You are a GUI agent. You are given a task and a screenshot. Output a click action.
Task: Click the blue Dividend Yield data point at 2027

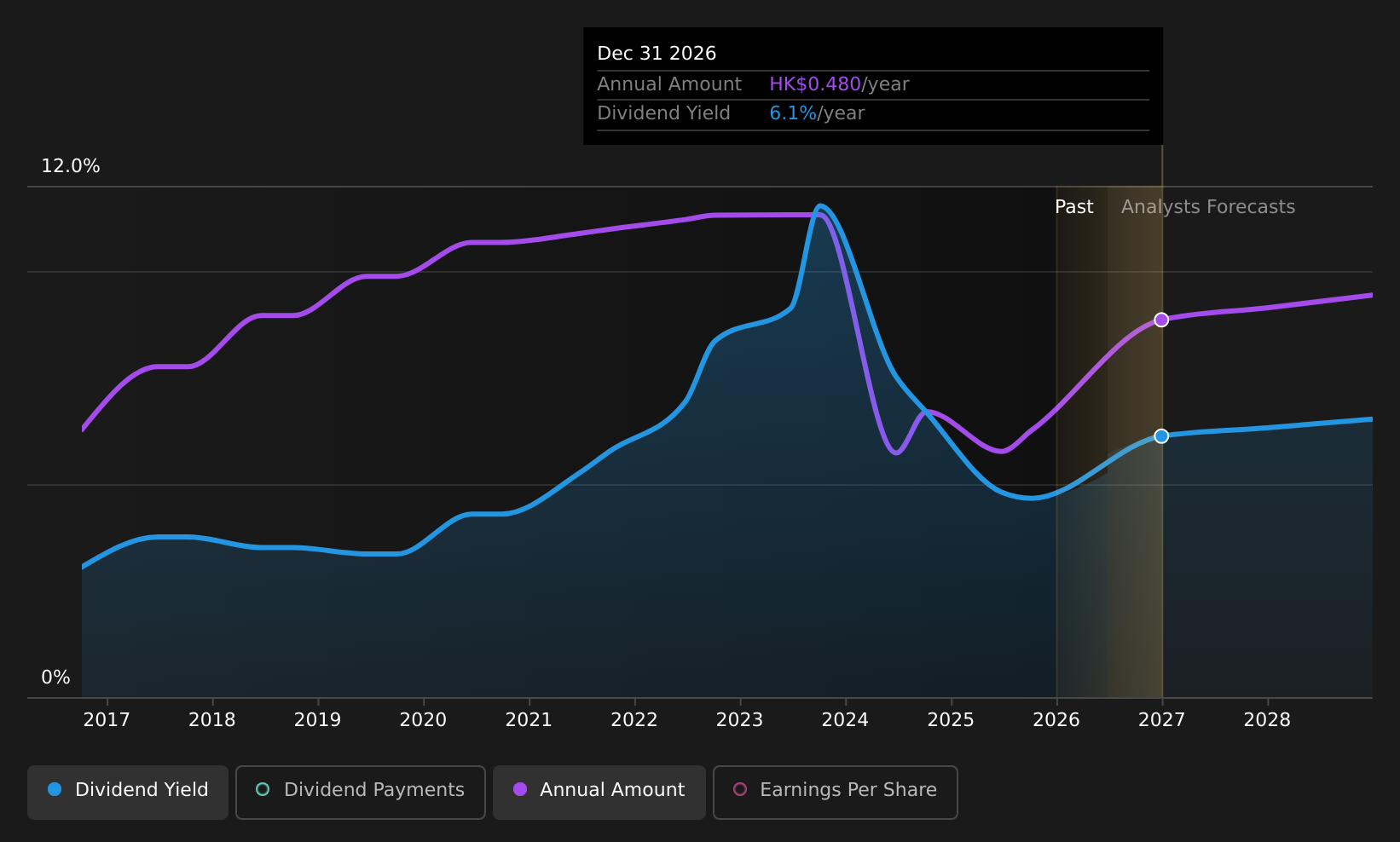[1161, 436]
